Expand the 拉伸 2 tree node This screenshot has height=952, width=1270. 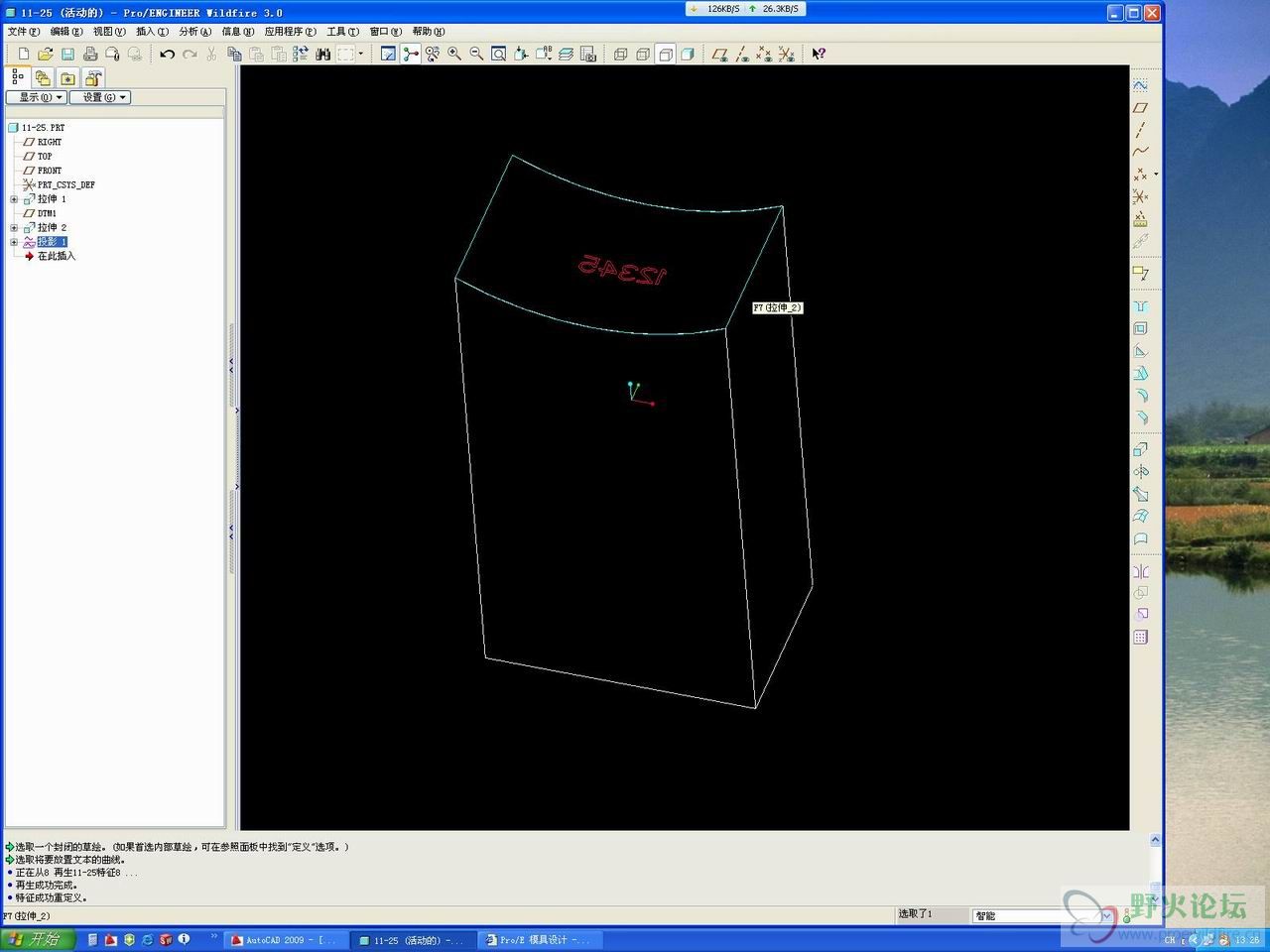[x=14, y=228]
